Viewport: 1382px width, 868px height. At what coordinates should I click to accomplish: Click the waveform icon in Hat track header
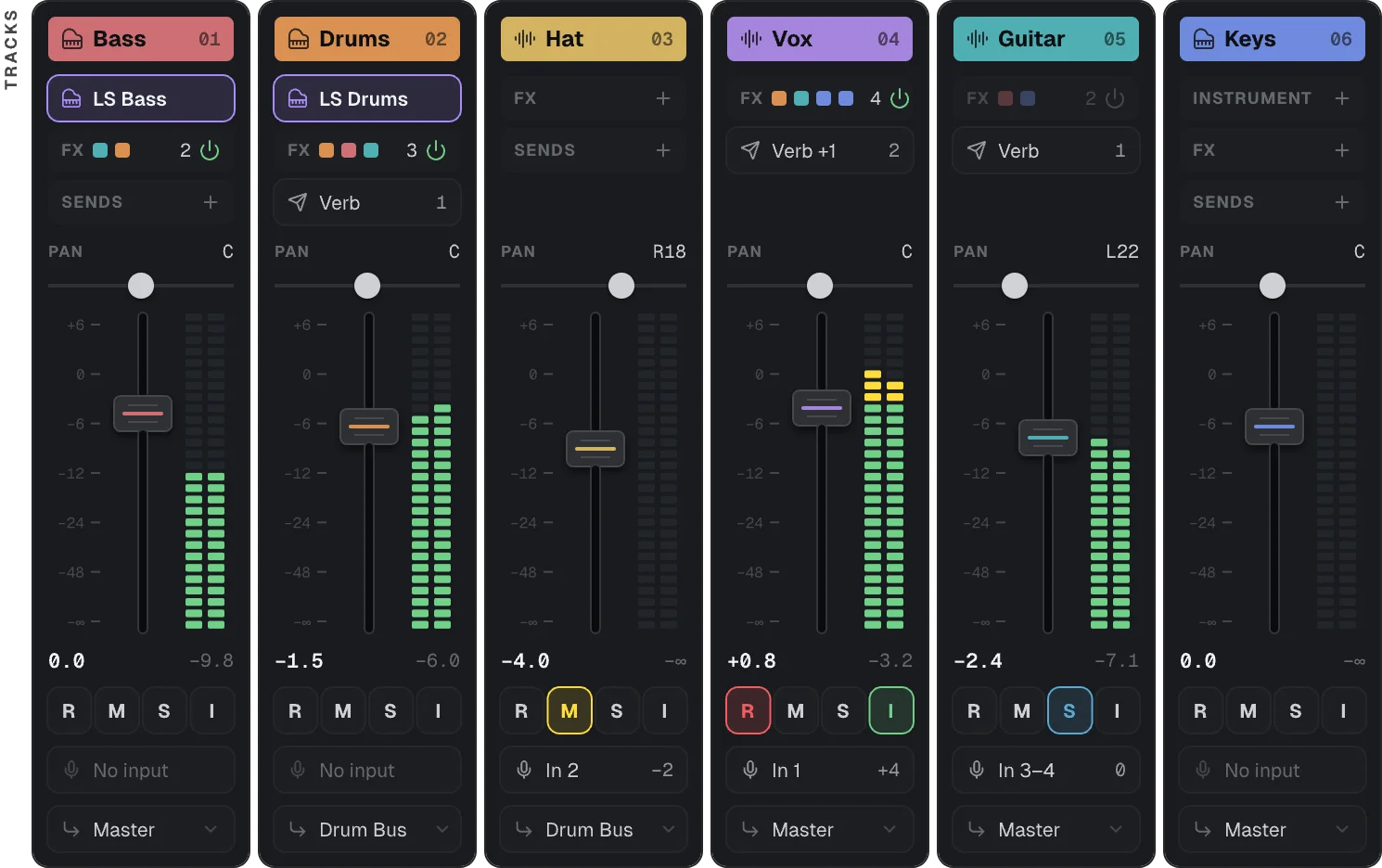(x=525, y=39)
